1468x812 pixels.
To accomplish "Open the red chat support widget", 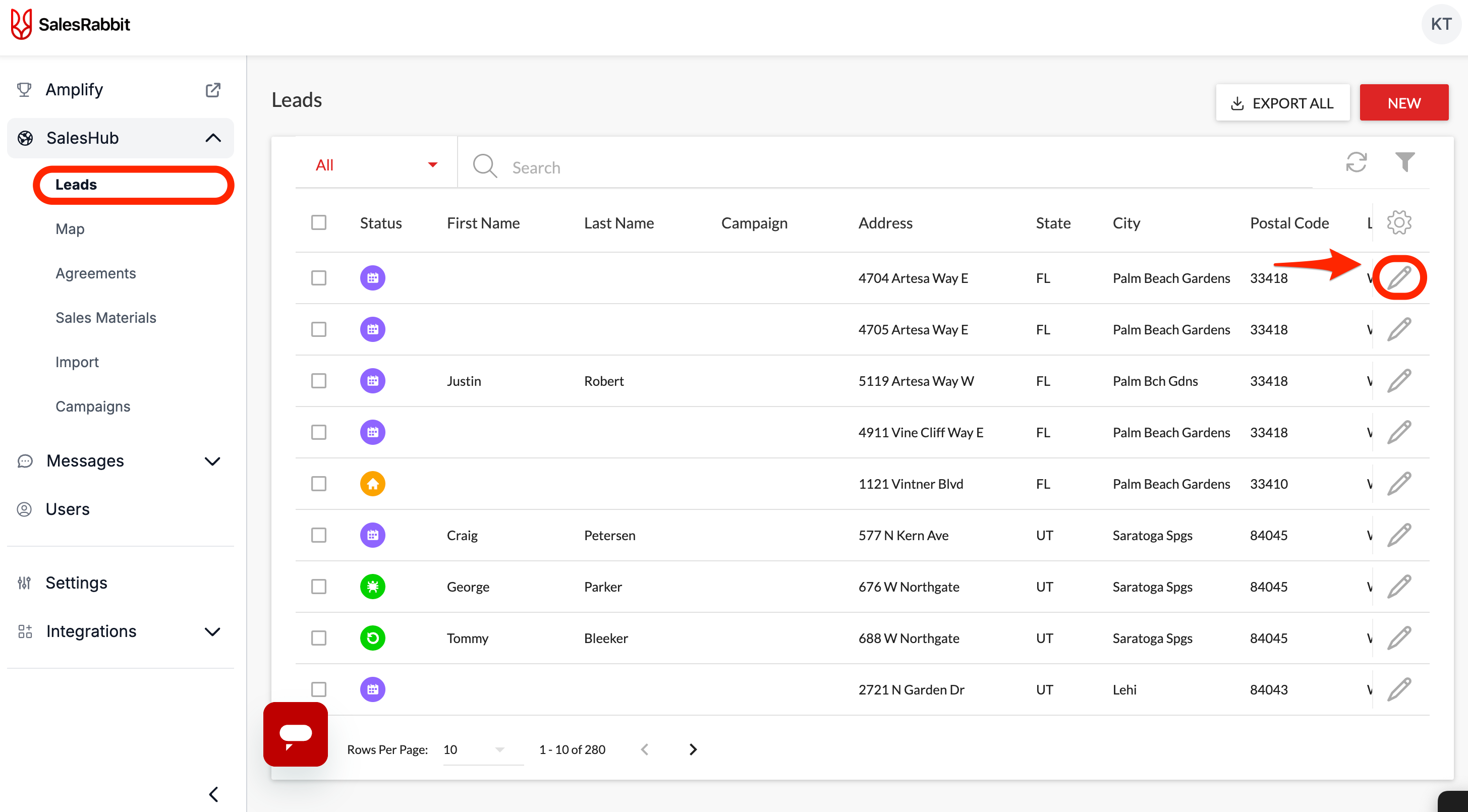I will pyautogui.click(x=295, y=734).
